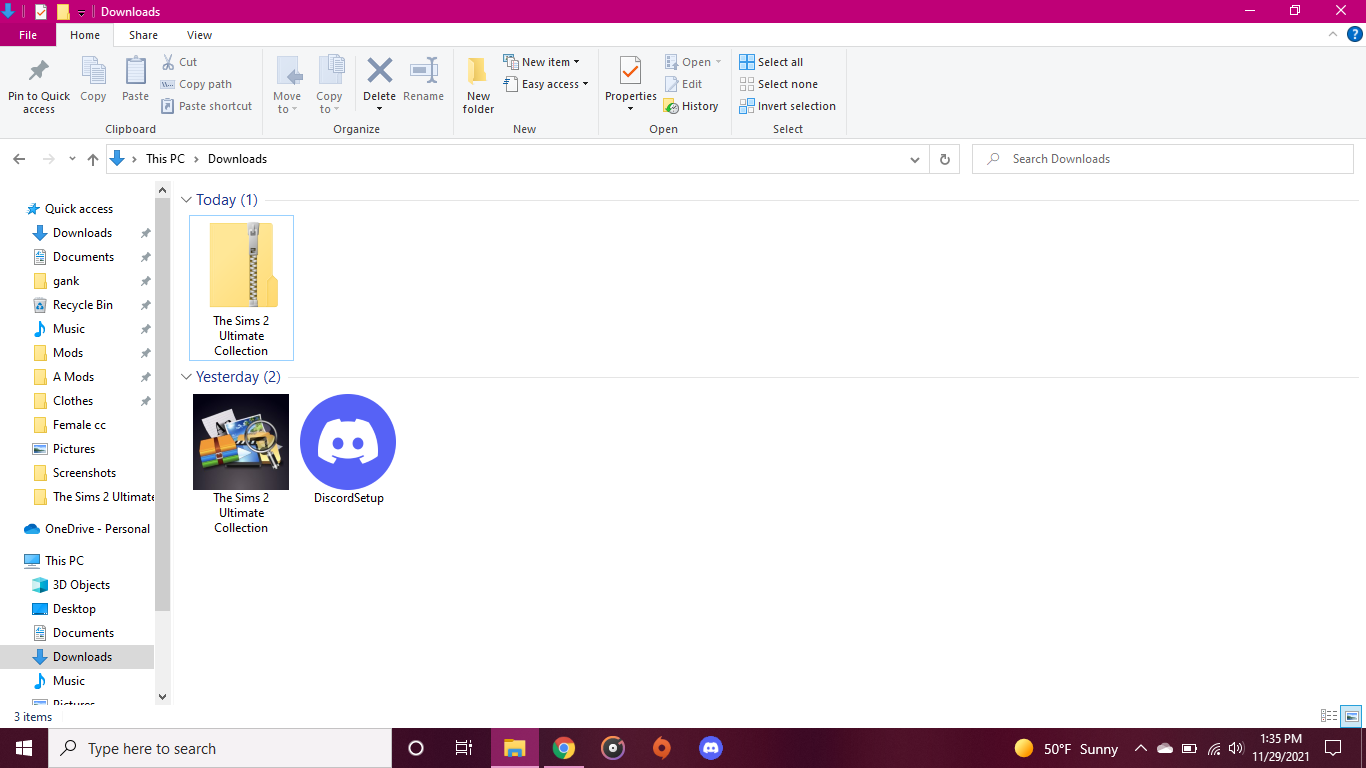The image size is (1366, 768).
Task: Open the File menu
Action: pos(28,35)
